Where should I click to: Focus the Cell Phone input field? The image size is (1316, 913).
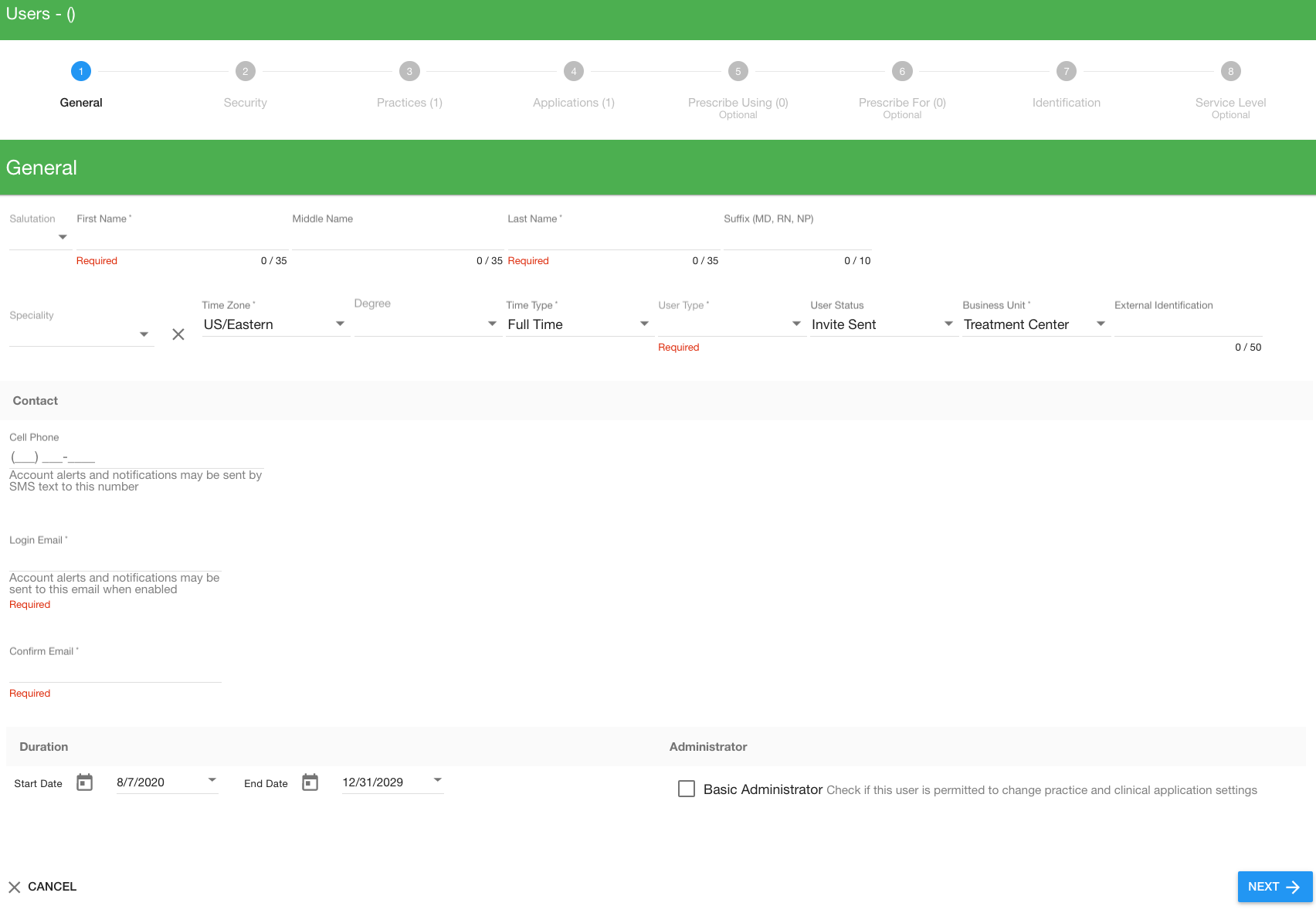click(137, 457)
